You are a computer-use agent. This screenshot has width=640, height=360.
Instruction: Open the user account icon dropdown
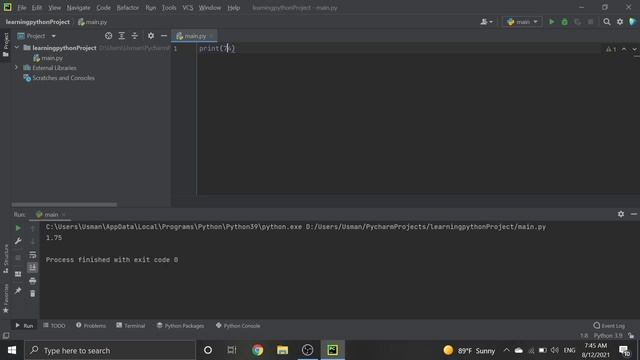486,22
